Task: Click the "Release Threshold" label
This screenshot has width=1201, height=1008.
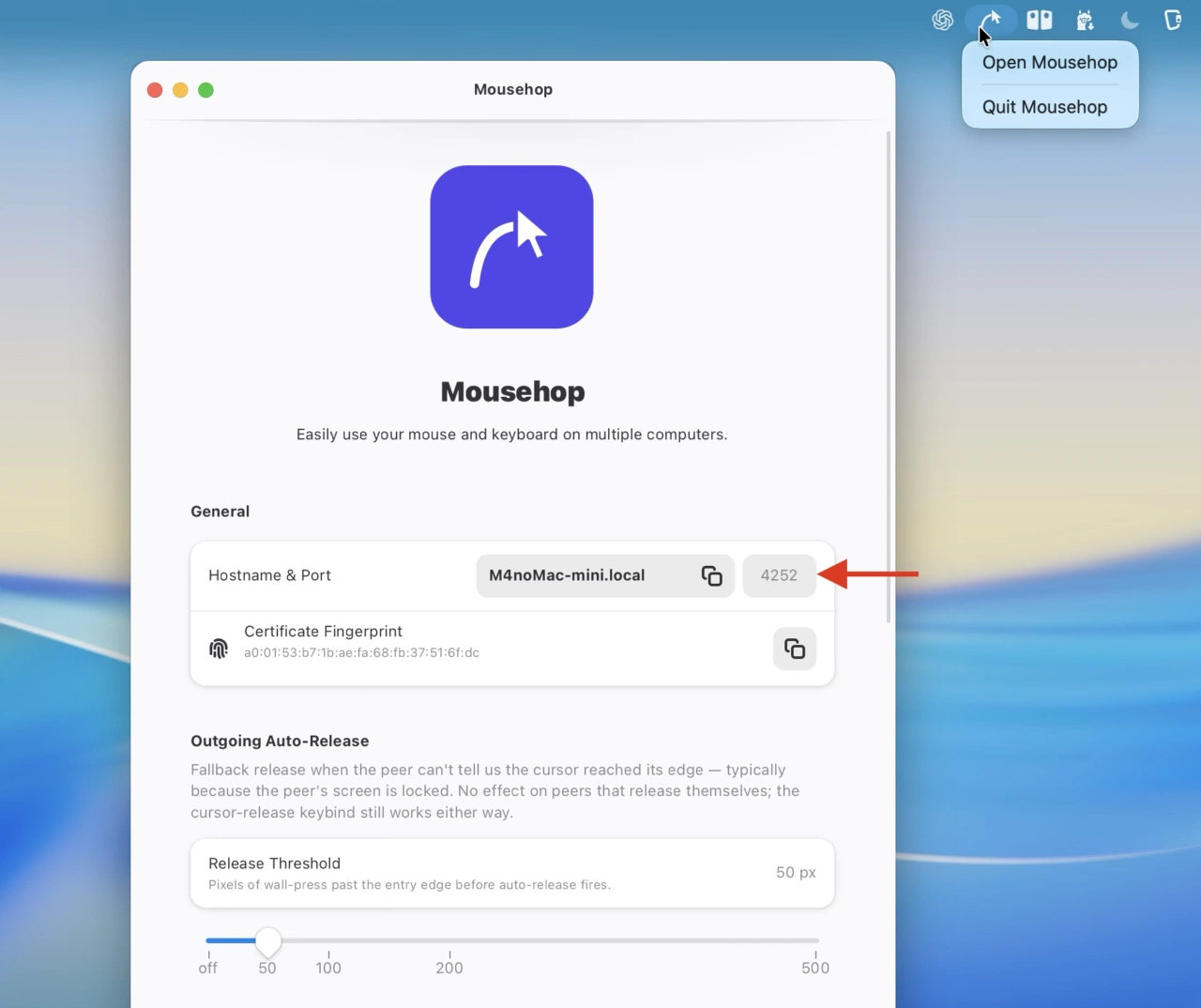Action: (x=274, y=863)
